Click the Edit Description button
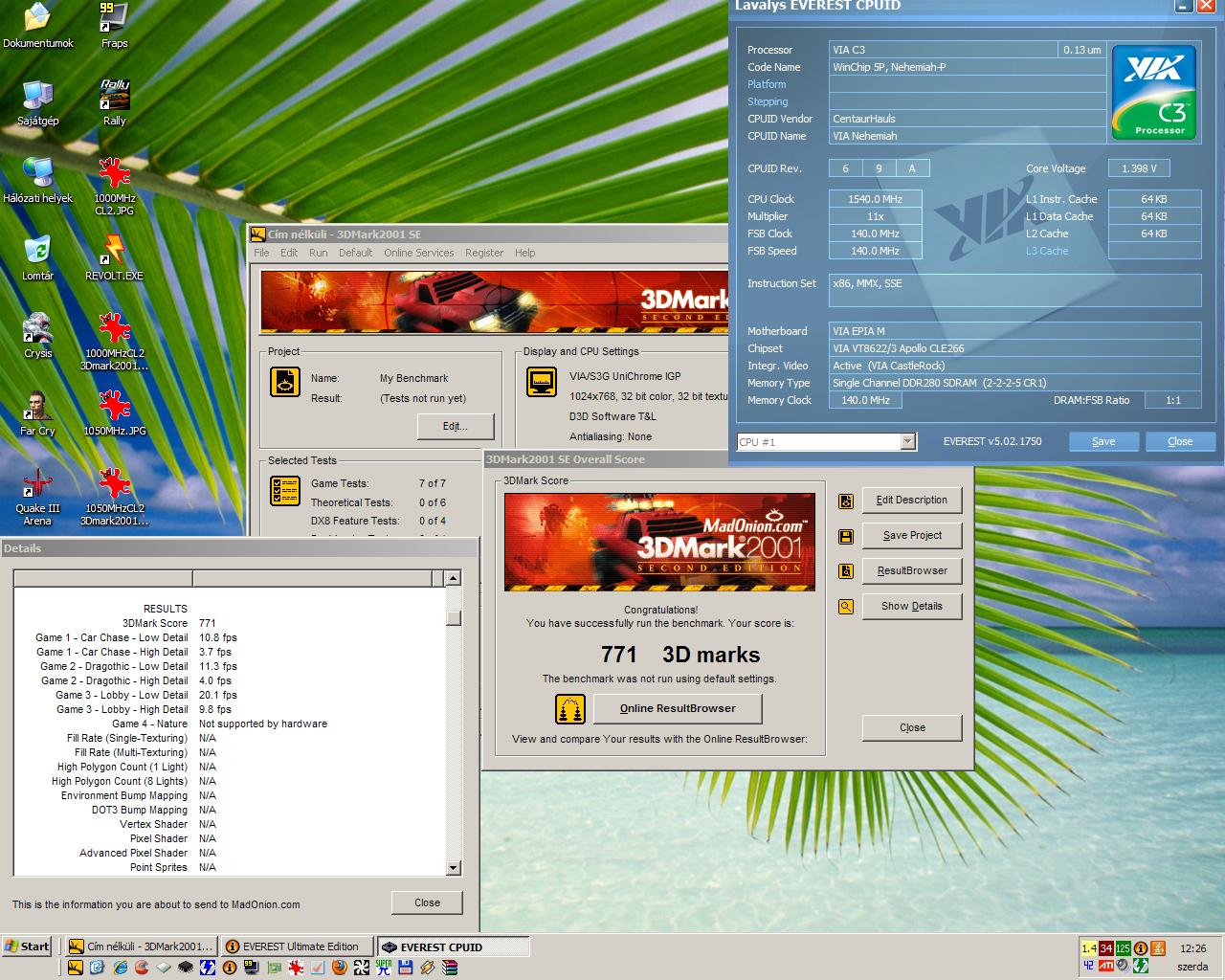The width and height of the screenshot is (1225, 980). point(912,501)
